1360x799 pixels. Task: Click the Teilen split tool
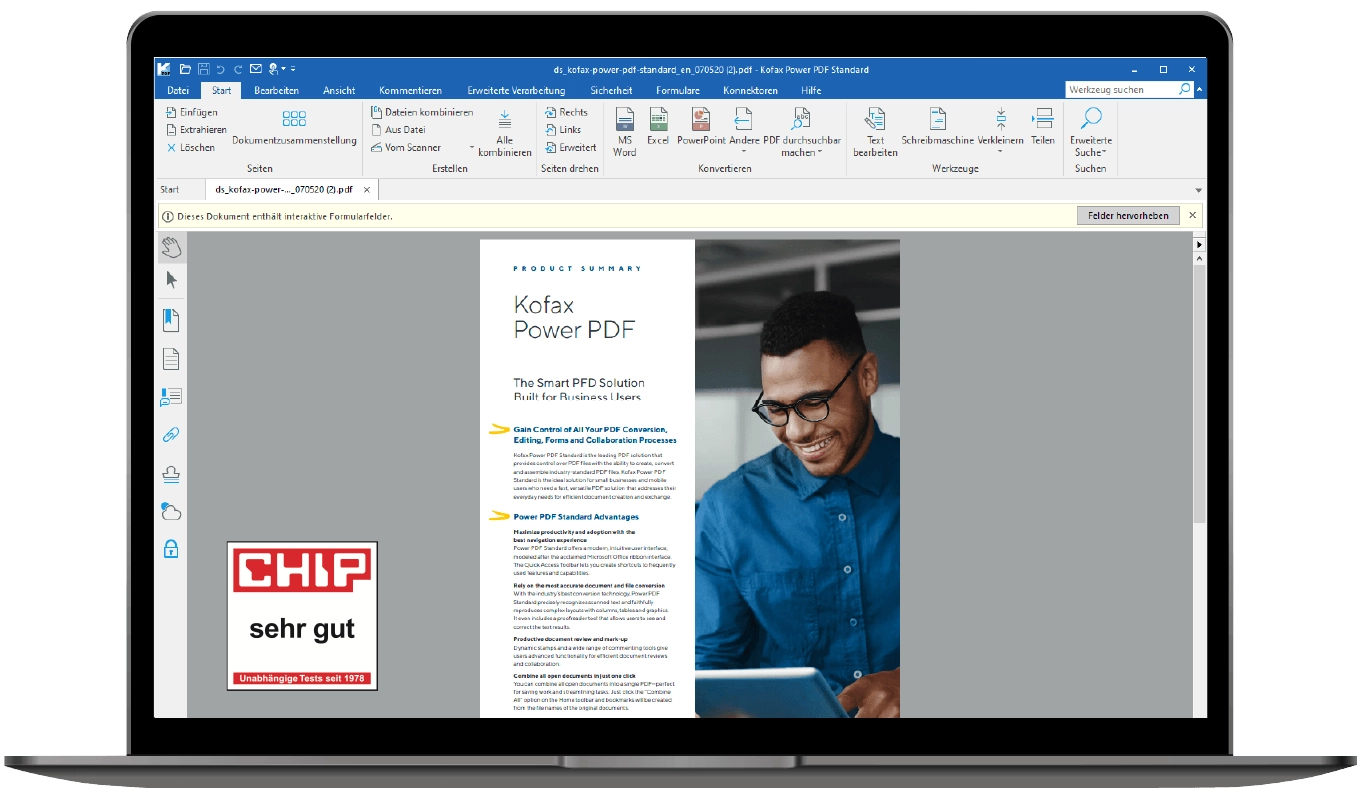pos(1043,127)
